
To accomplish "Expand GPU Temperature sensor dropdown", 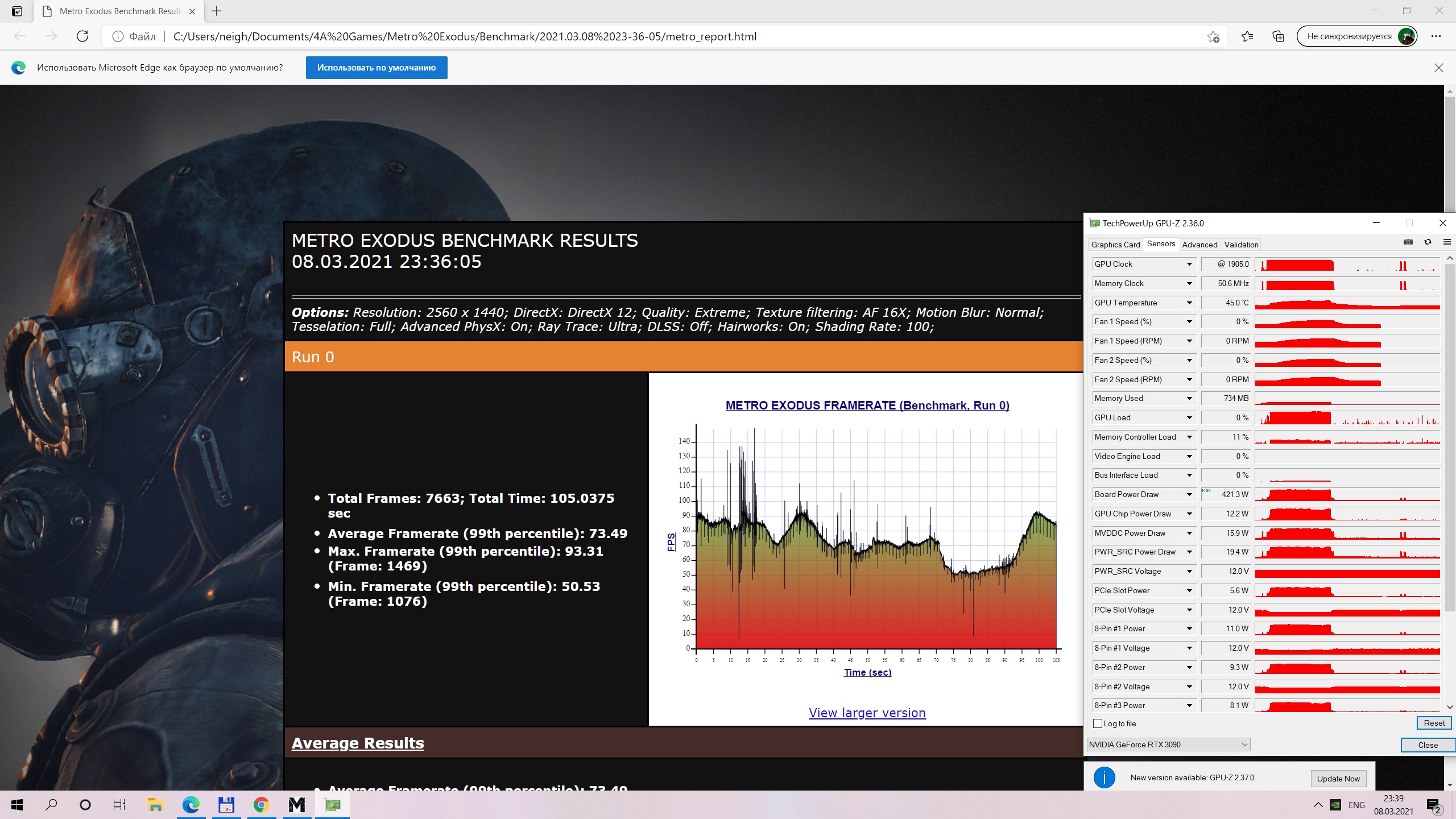I will click(x=1189, y=303).
